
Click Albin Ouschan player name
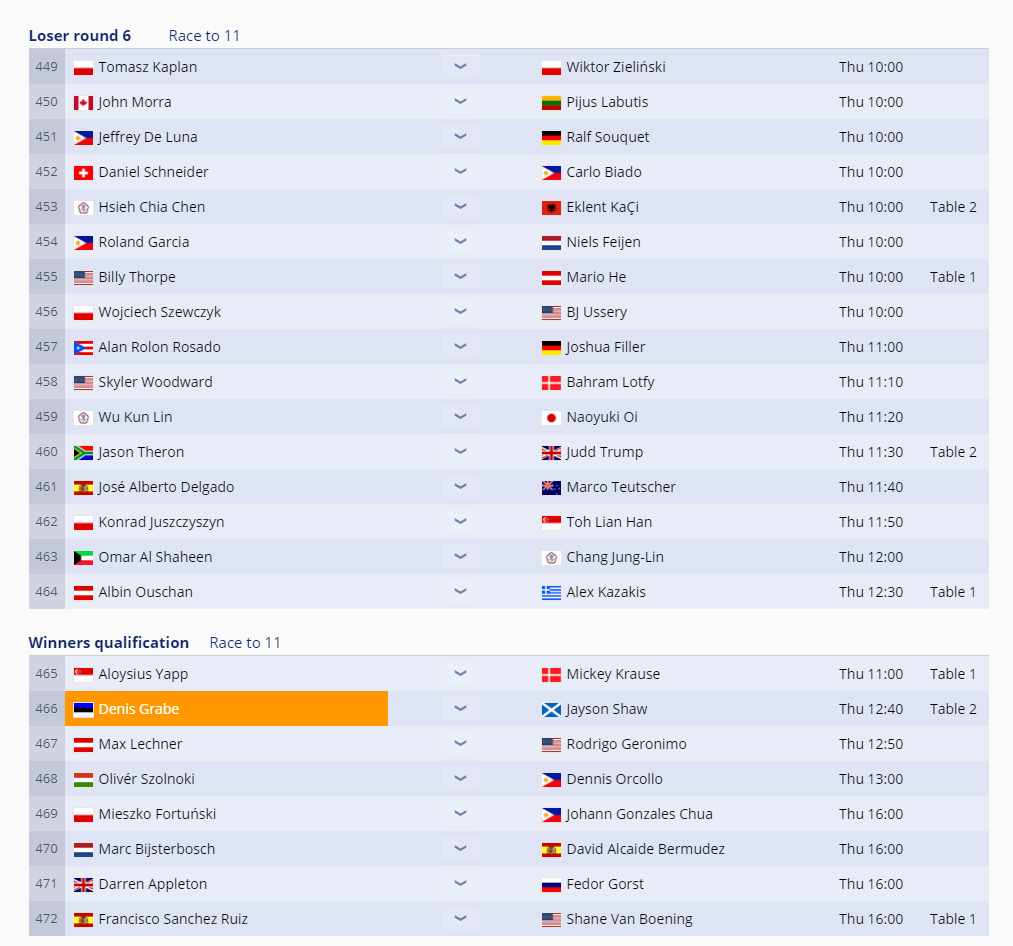coord(145,592)
